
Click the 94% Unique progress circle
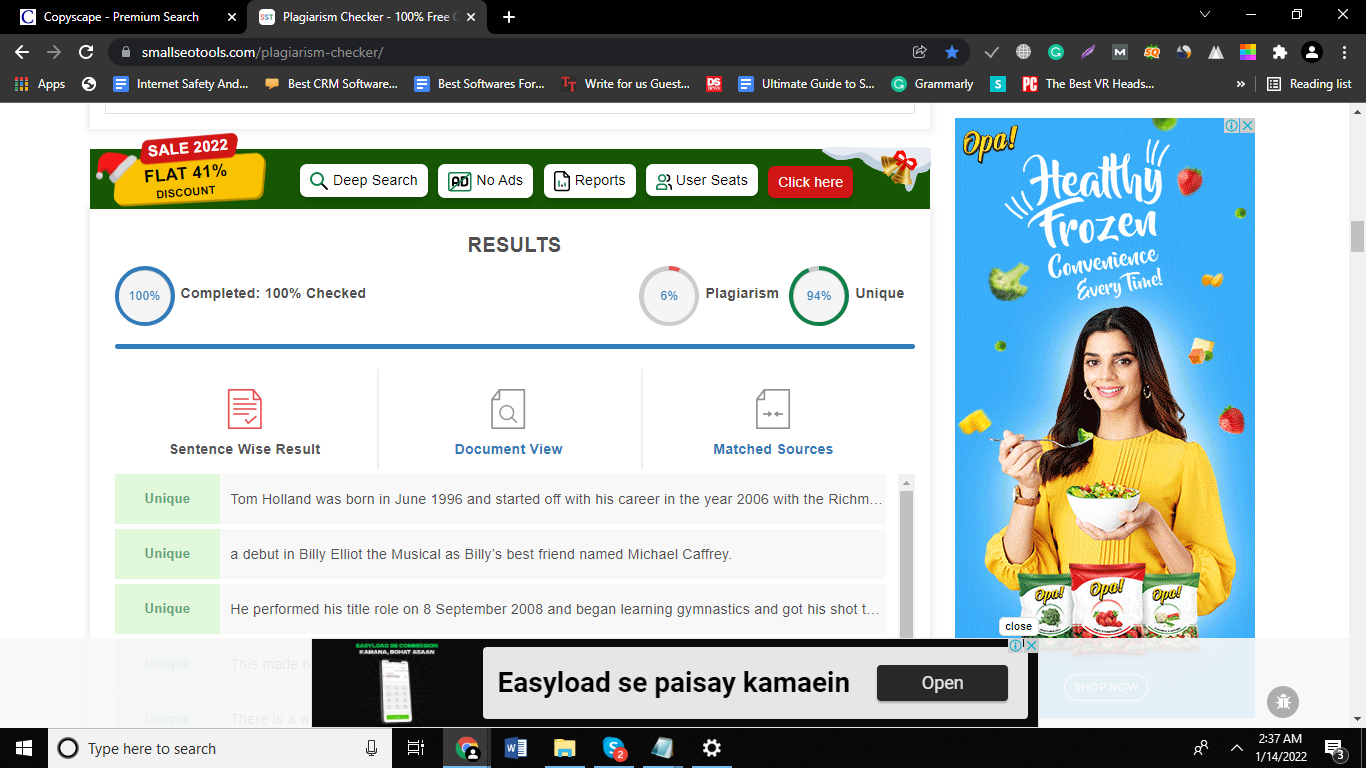819,295
